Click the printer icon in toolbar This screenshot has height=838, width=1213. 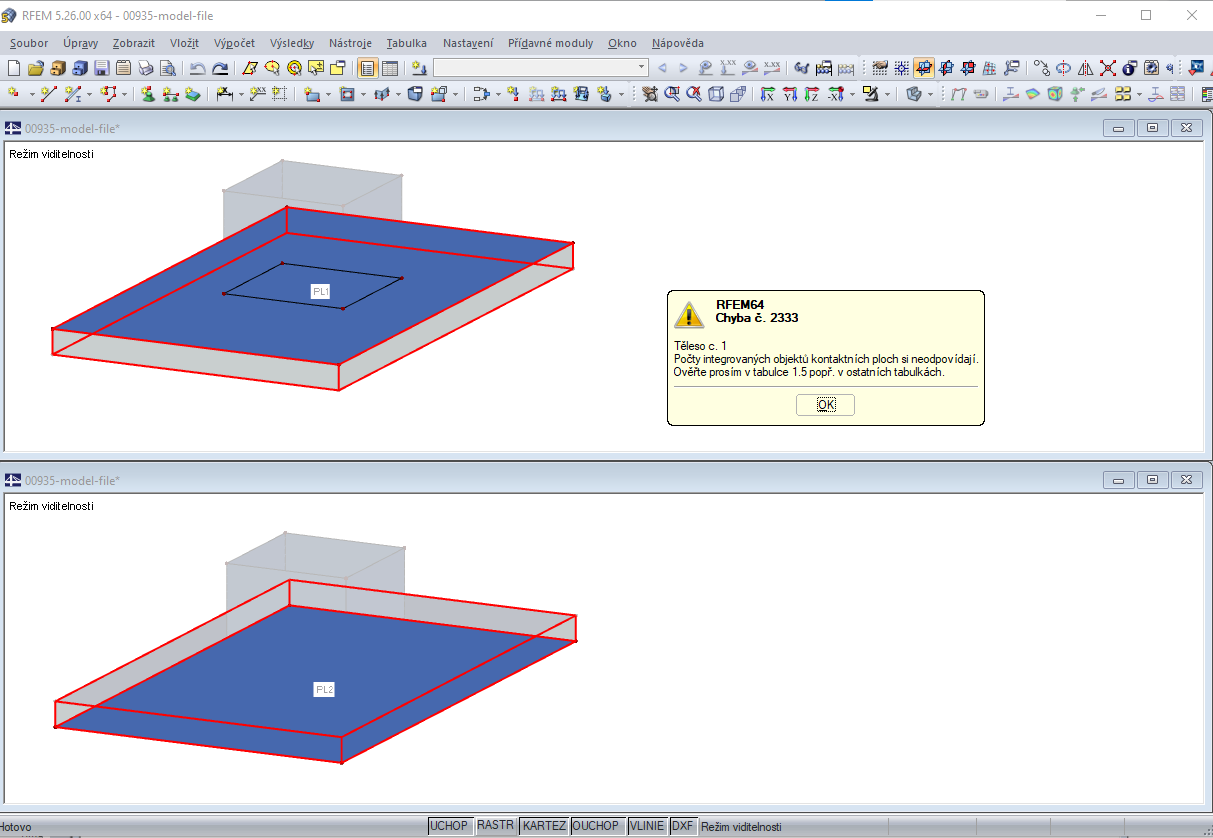click(145, 68)
